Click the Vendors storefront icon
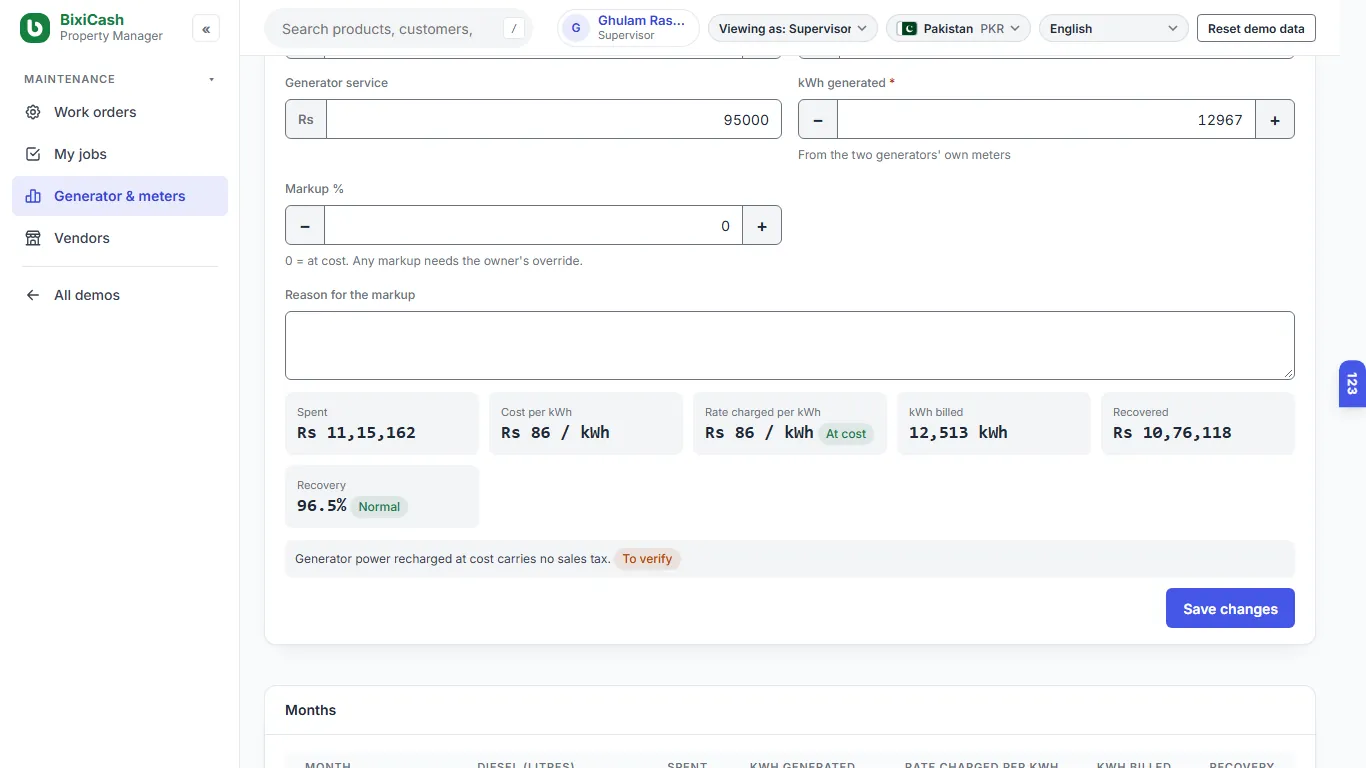The width and height of the screenshot is (1366, 768). coord(33,238)
